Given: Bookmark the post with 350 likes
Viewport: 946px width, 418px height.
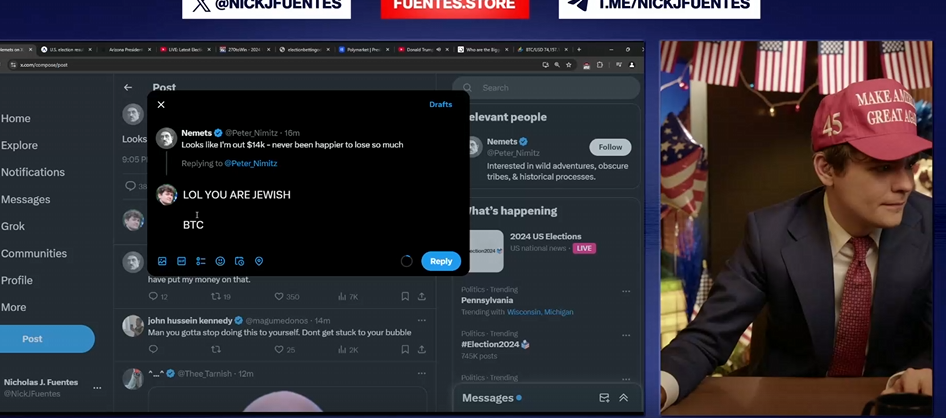Looking at the screenshot, I should pyautogui.click(x=405, y=296).
